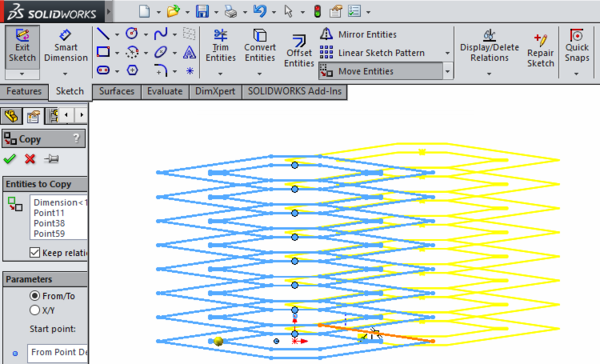Click the Select arrow cursor tool

[x=289, y=11]
